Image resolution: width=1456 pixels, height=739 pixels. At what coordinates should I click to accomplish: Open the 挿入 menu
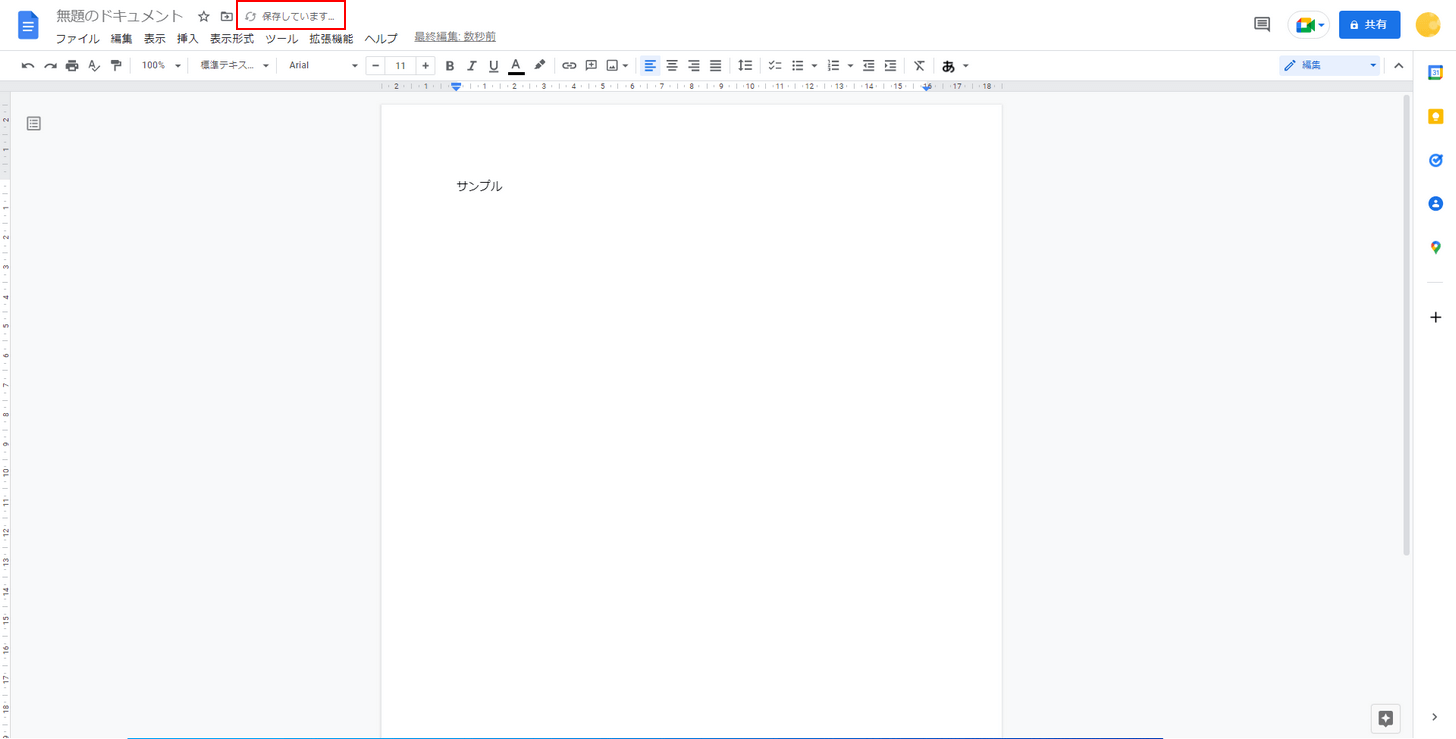[x=187, y=39]
